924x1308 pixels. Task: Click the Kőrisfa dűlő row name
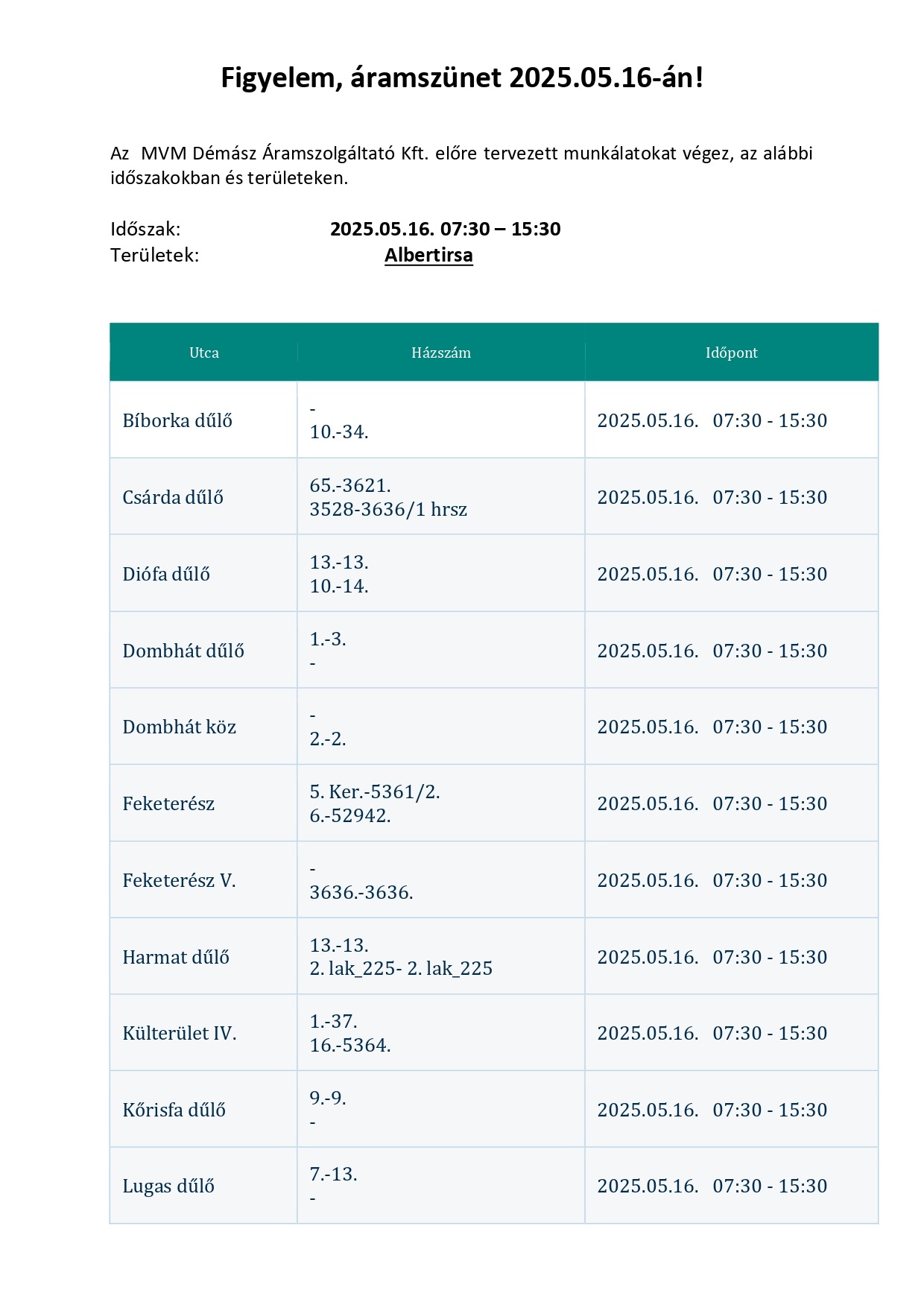[x=174, y=1110]
